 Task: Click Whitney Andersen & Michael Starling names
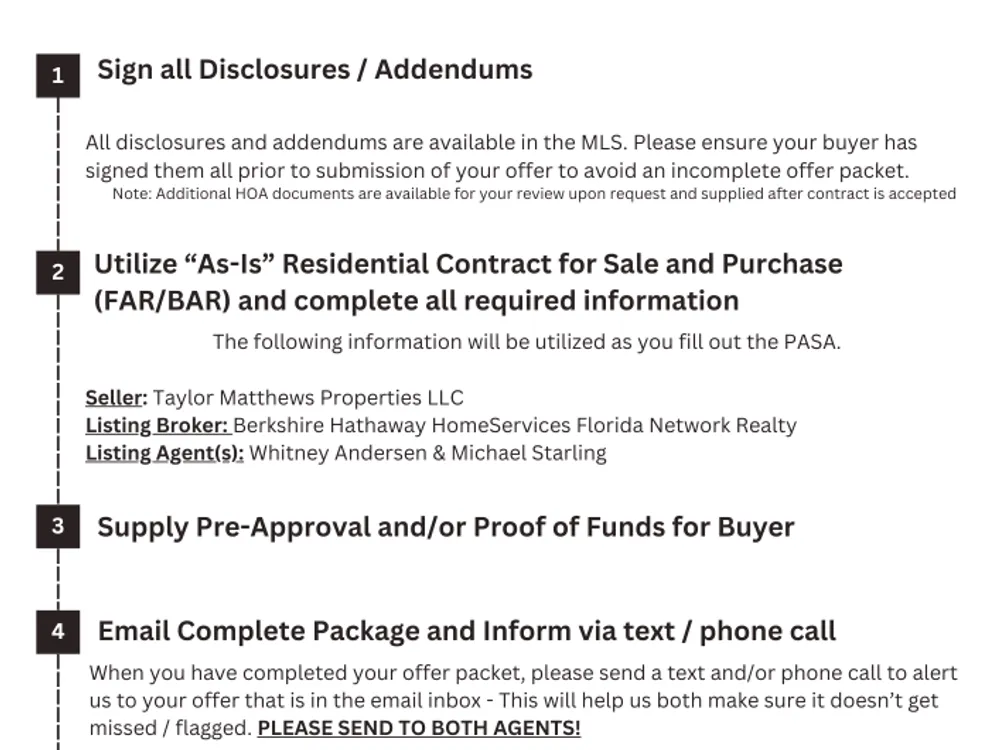click(428, 453)
